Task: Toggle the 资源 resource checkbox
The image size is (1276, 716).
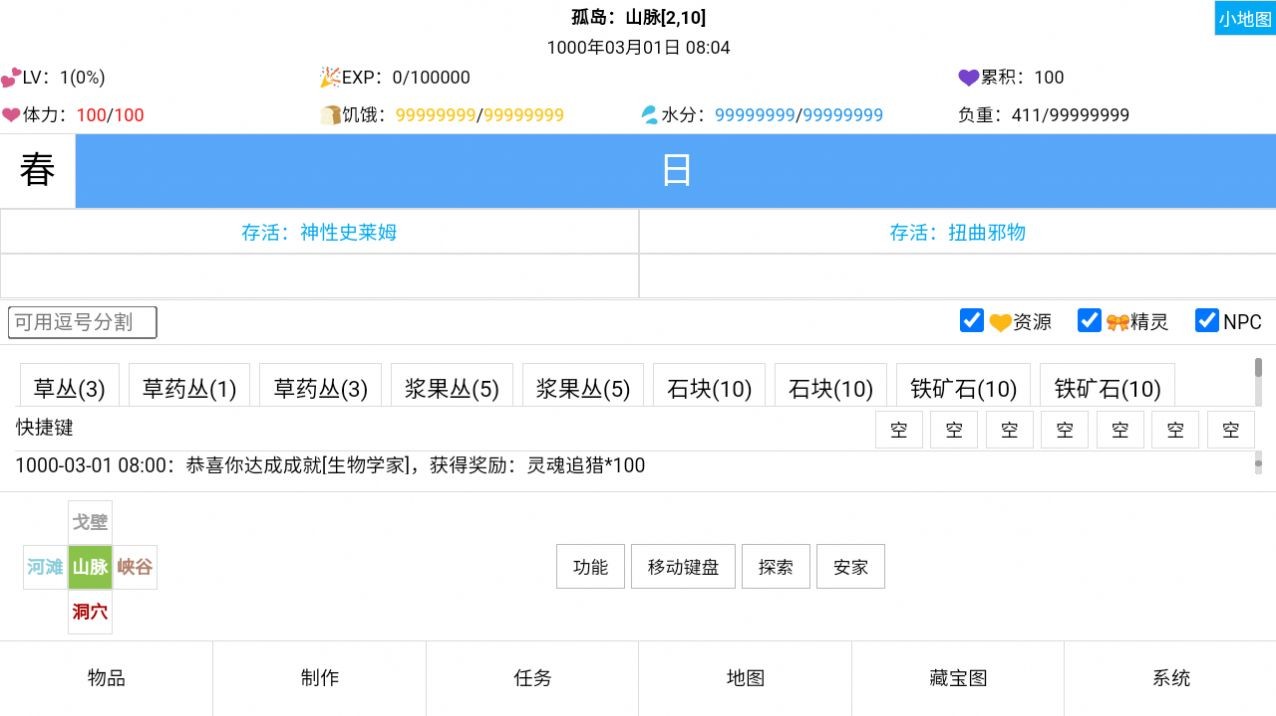Action: pyautogui.click(x=971, y=320)
